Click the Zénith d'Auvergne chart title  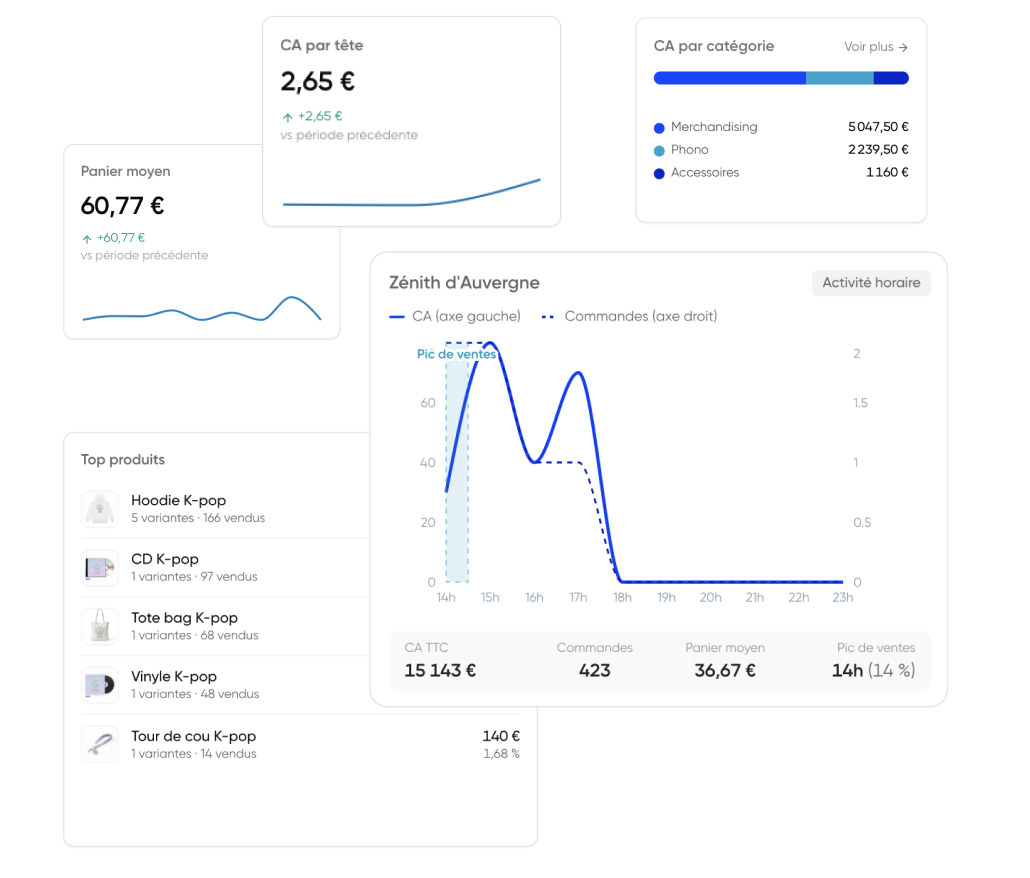[464, 283]
